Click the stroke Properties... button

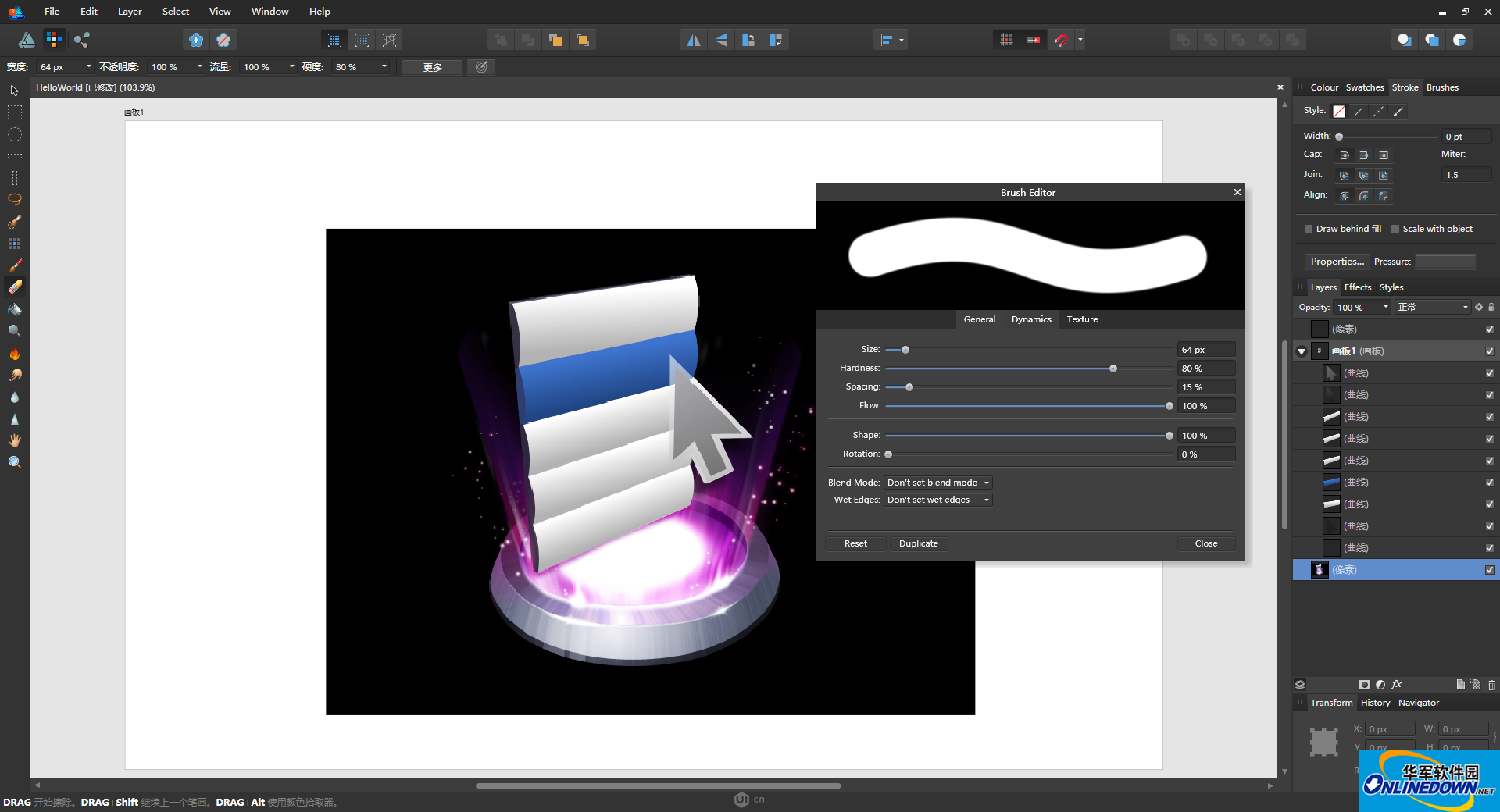pyautogui.click(x=1337, y=262)
